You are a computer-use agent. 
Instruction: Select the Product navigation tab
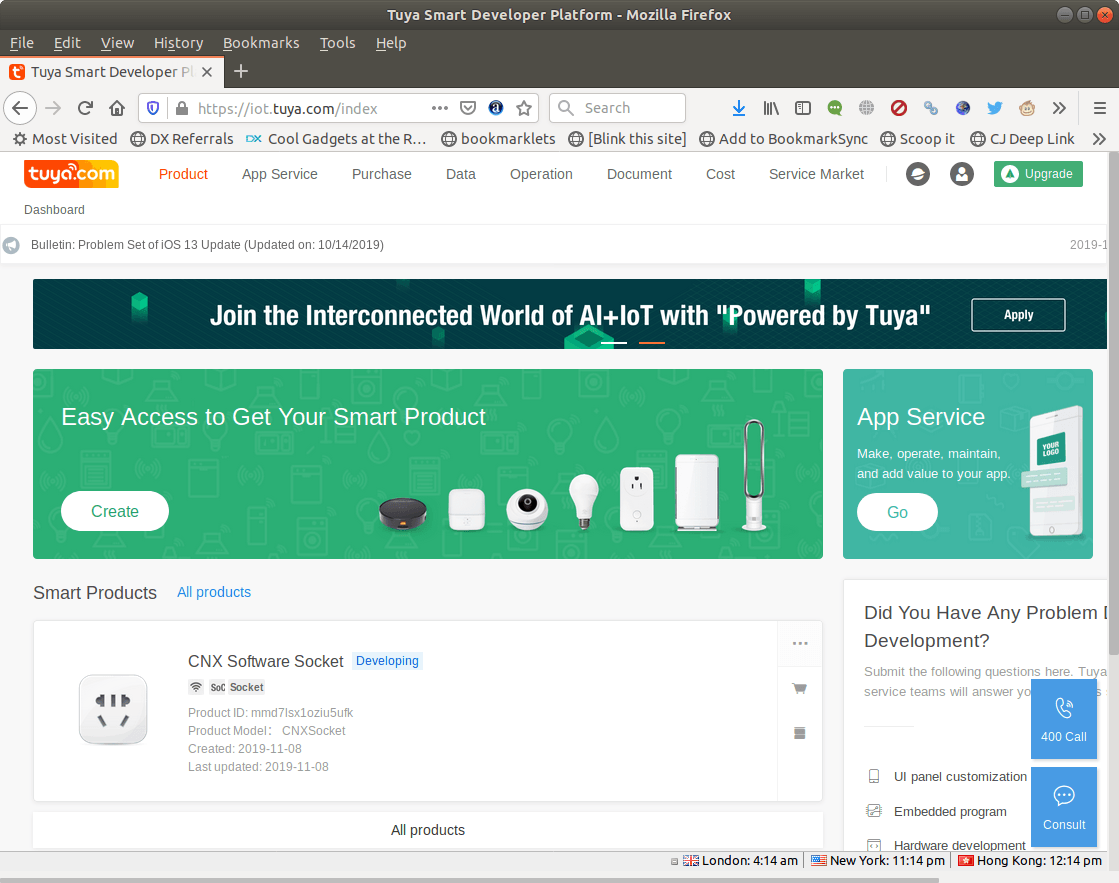click(183, 174)
